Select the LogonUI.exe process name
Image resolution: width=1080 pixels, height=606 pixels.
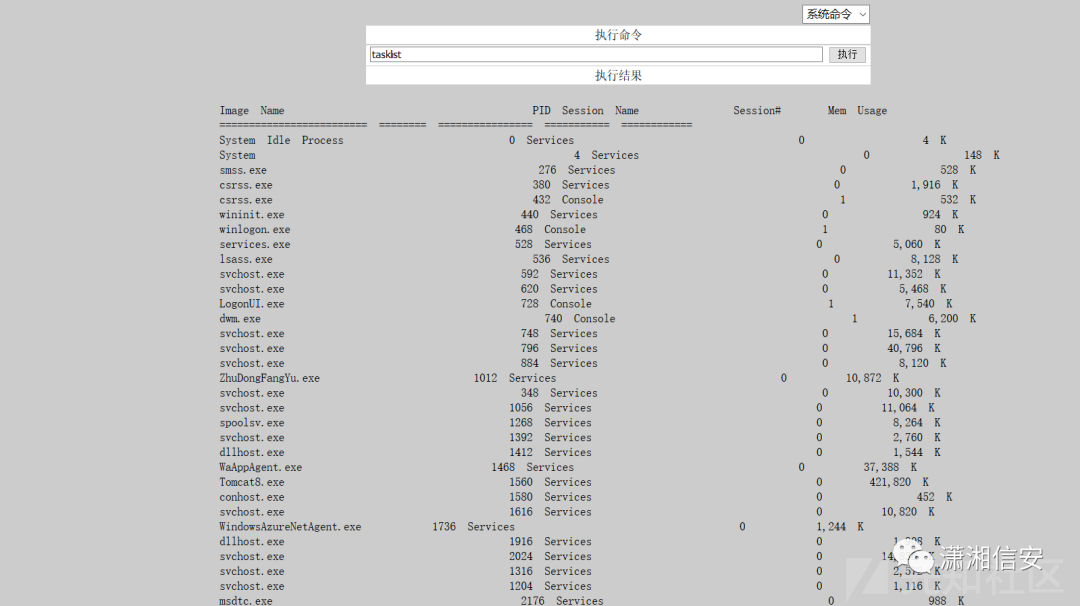click(251, 304)
